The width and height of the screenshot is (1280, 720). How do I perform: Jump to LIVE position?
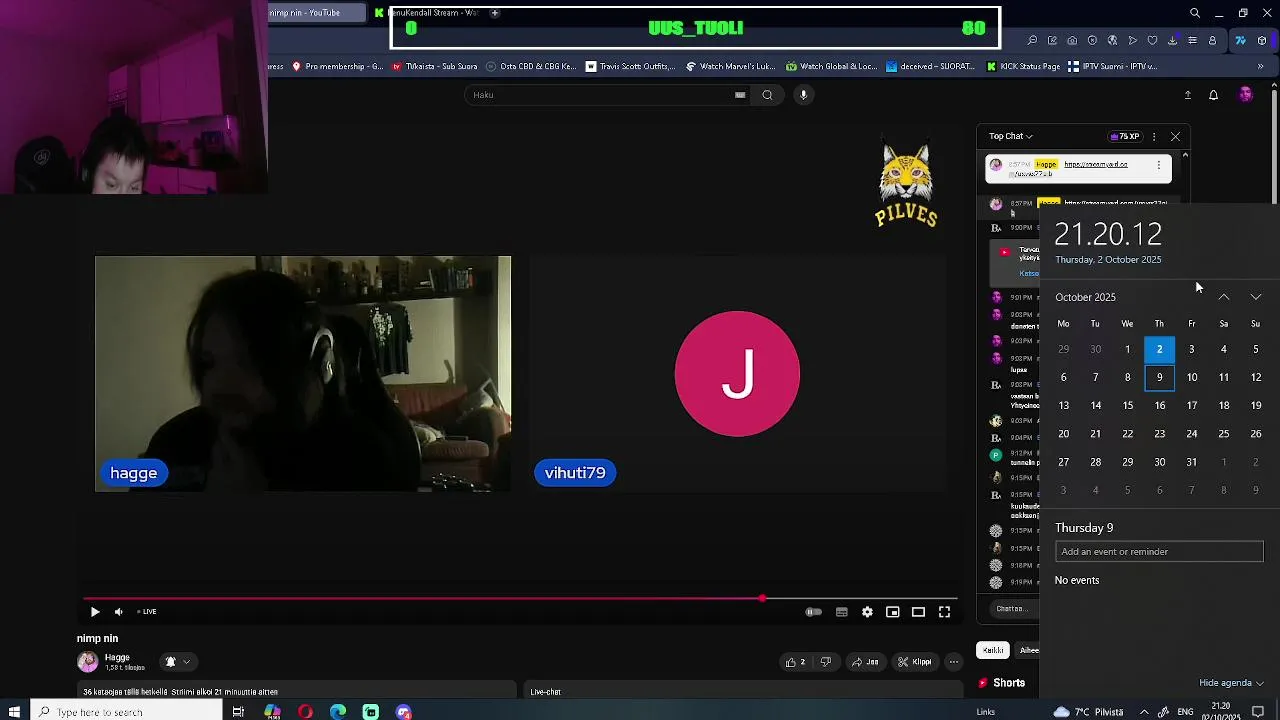click(x=147, y=612)
